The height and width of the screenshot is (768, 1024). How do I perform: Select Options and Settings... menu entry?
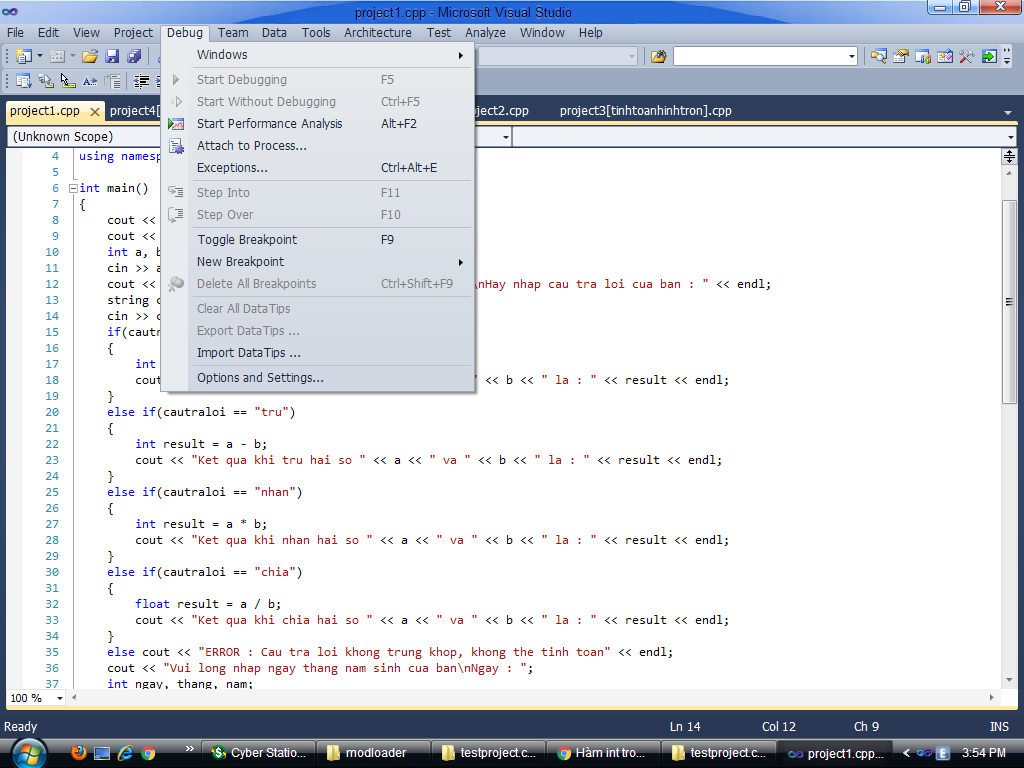point(318,377)
